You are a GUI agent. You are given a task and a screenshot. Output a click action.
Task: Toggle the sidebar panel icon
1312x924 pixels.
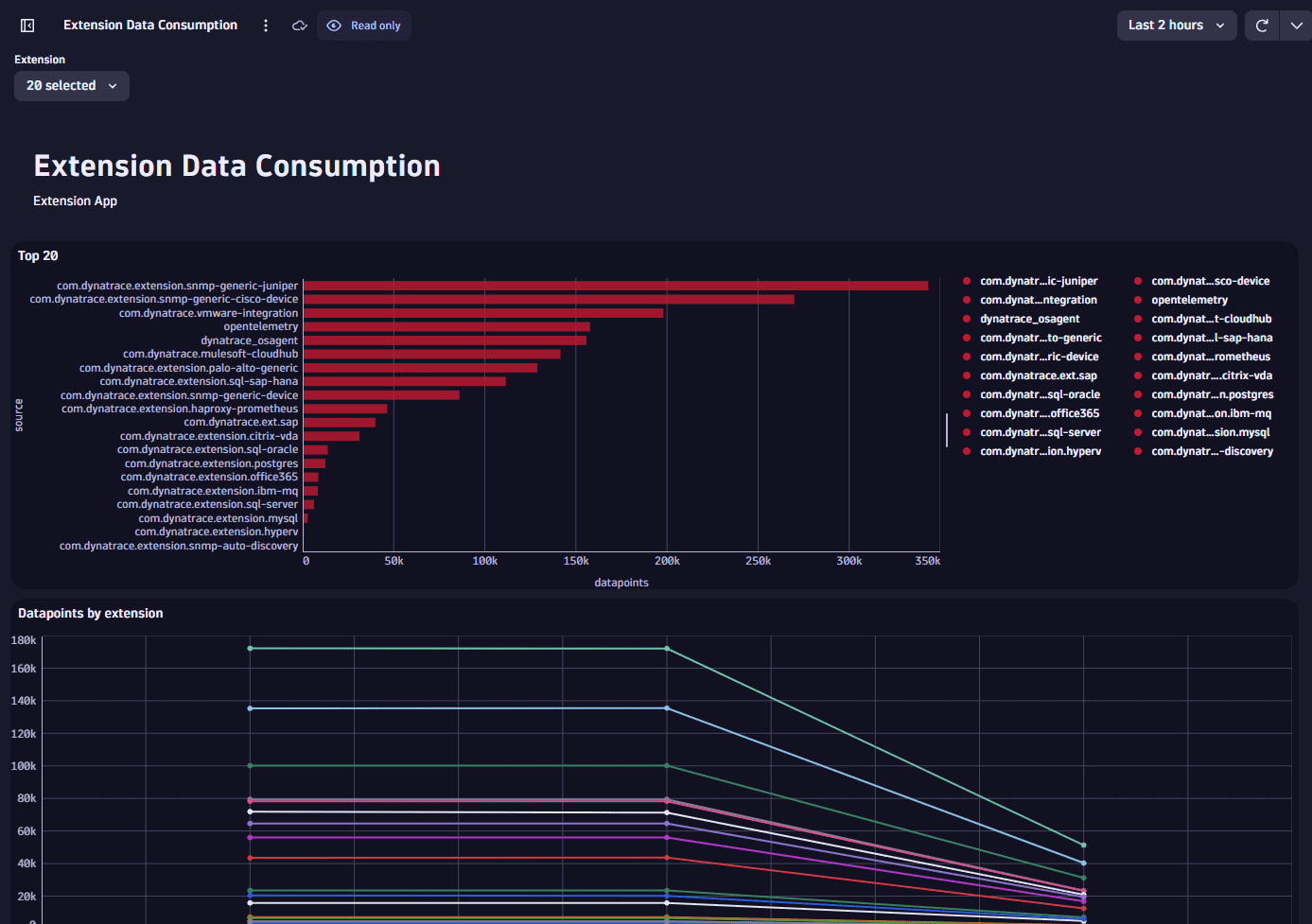coord(27,26)
